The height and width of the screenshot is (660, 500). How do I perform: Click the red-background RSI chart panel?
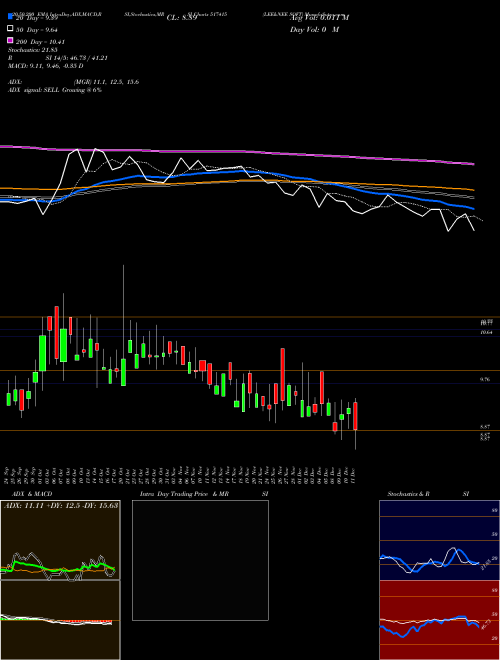[x=439, y=620]
